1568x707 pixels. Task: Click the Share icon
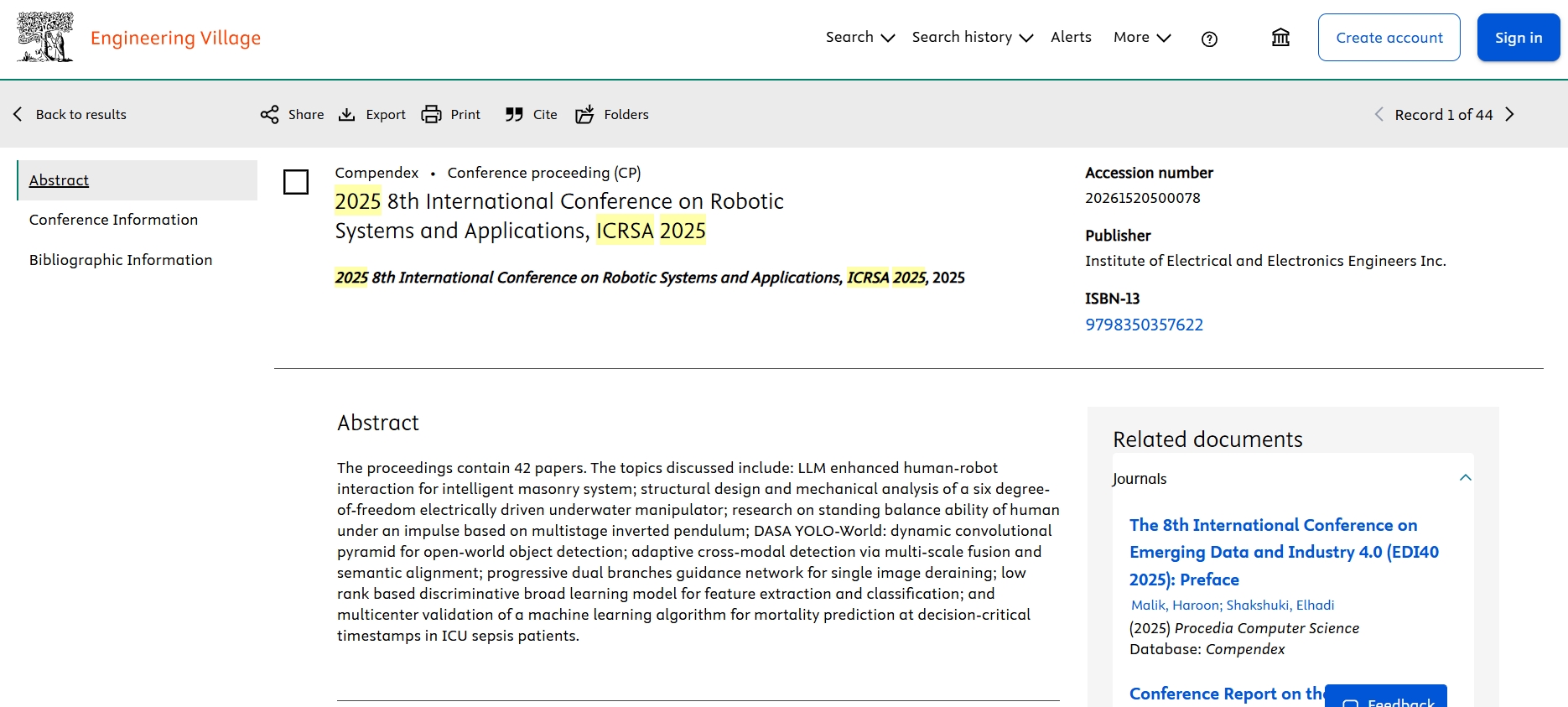pos(269,115)
